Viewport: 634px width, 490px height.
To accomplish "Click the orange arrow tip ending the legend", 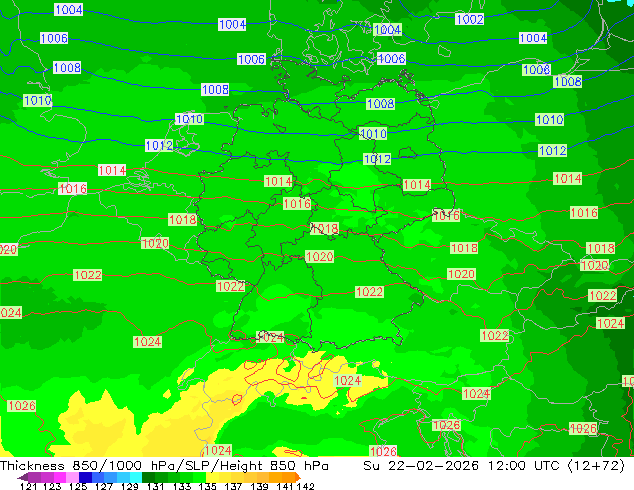I will pos(298,477).
